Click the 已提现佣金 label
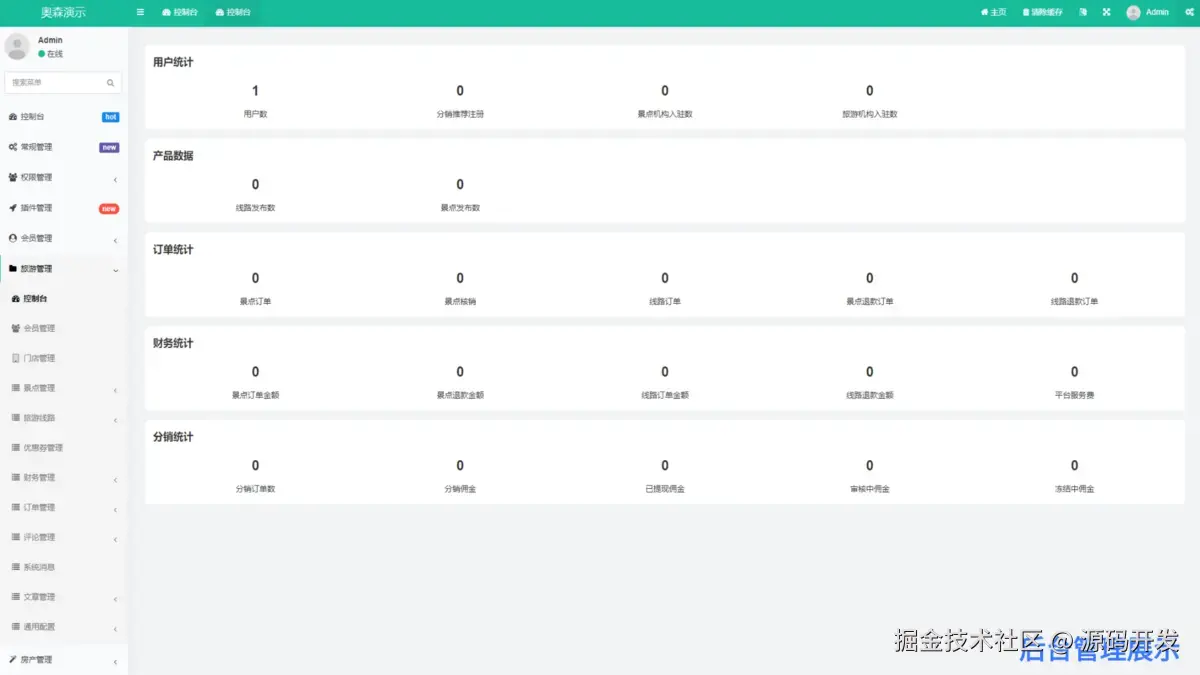The height and width of the screenshot is (675, 1200). (x=665, y=489)
